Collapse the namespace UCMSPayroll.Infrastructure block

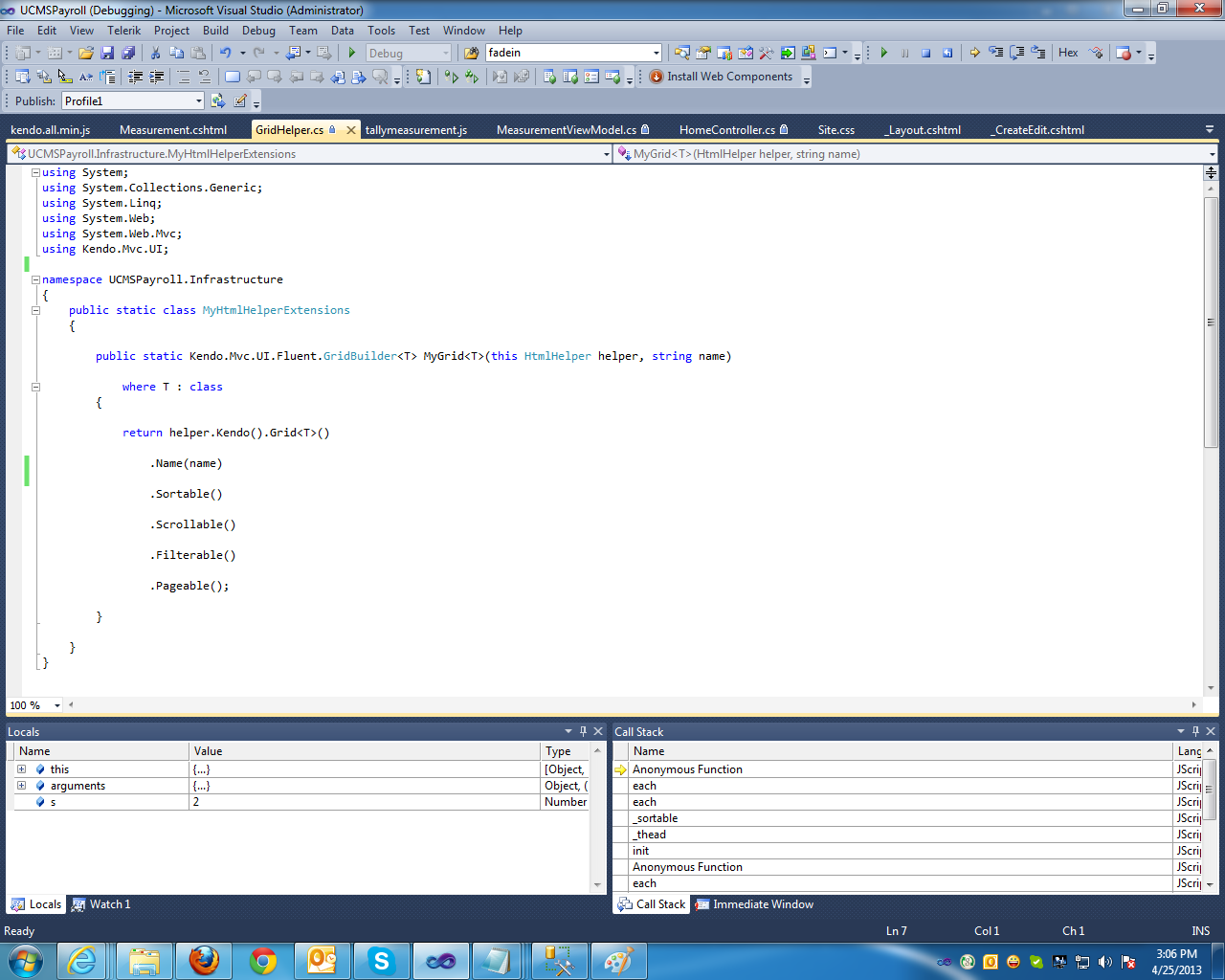35,279
